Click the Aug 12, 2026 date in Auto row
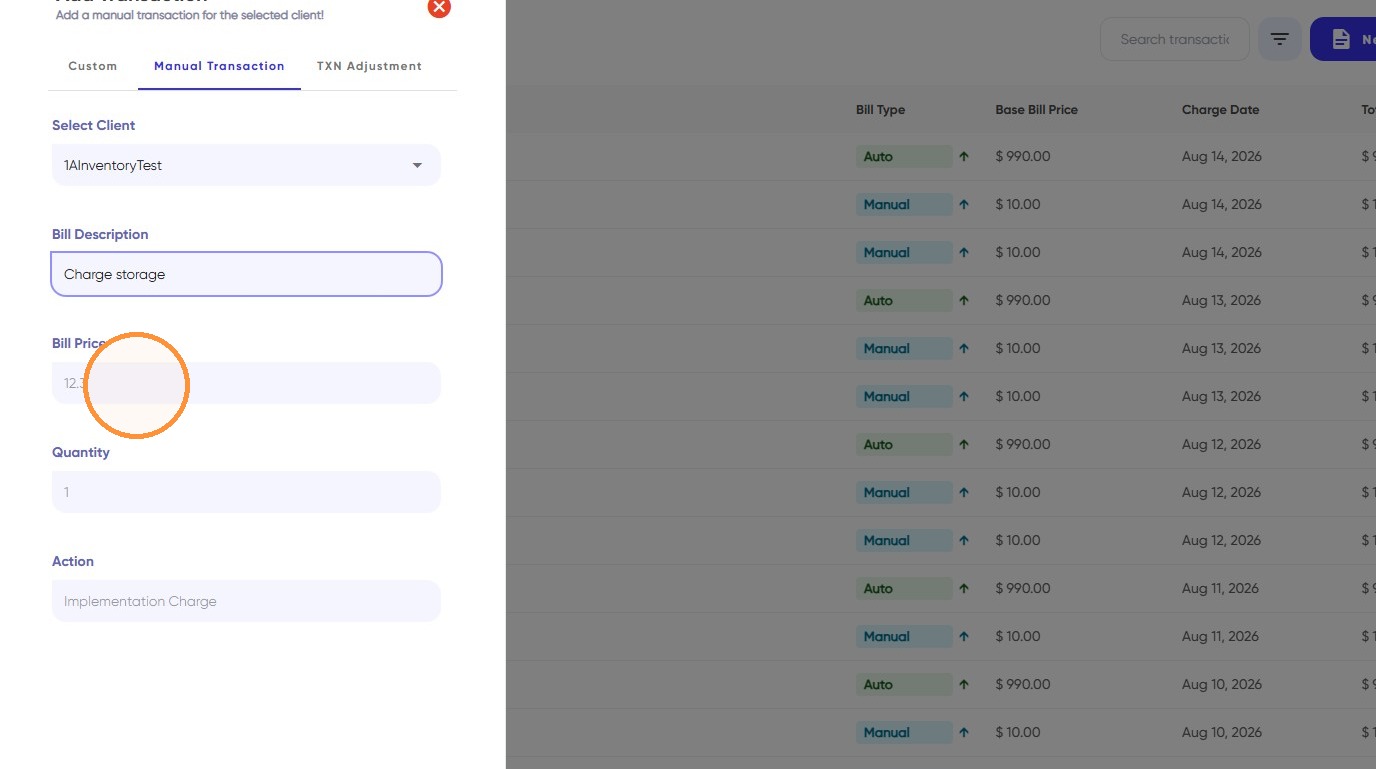 (x=1222, y=444)
